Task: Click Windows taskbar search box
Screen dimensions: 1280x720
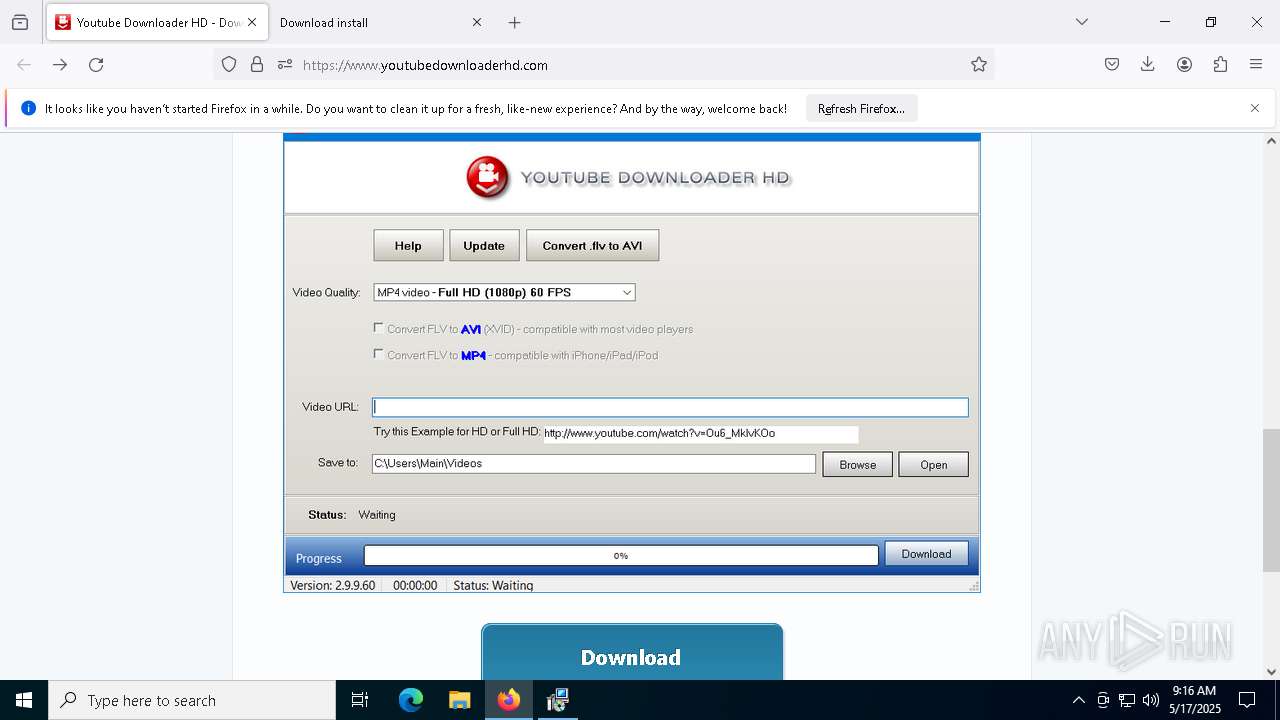Action: pos(192,700)
